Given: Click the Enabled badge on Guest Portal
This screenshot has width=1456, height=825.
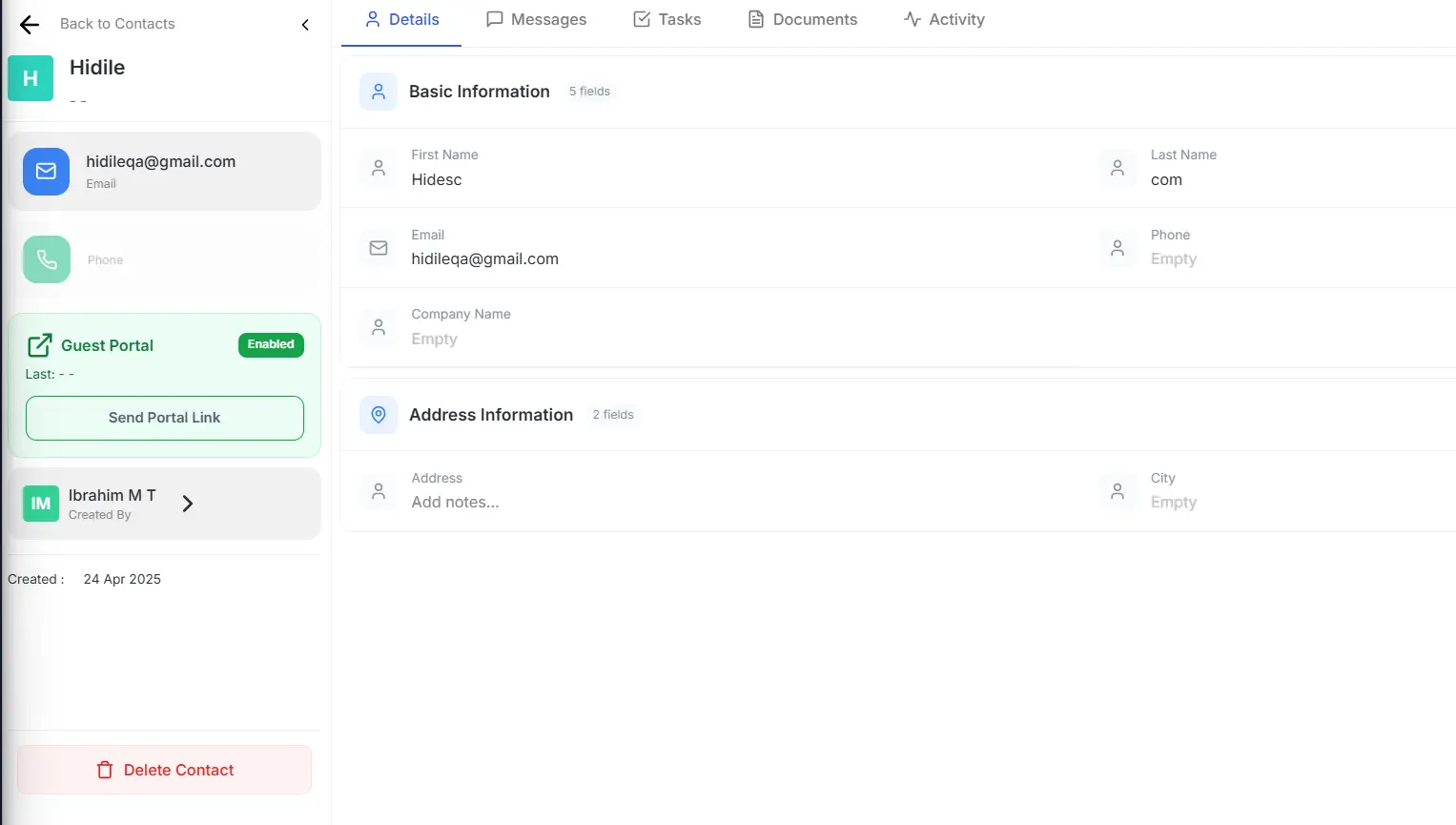Looking at the screenshot, I should click(271, 344).
